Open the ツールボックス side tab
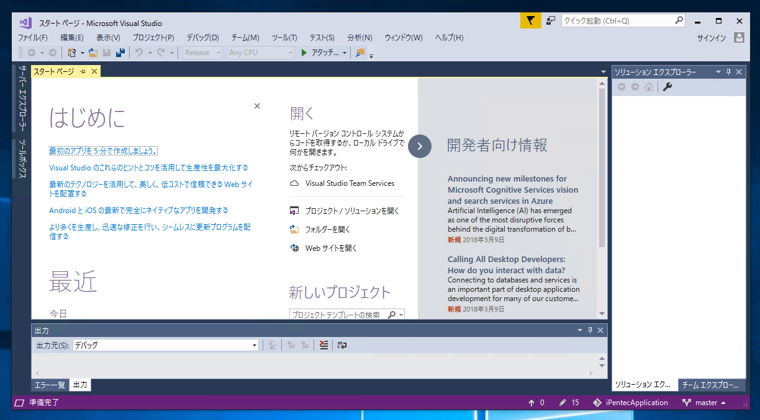Screen dimensions: 760x420 click(22, 159)
